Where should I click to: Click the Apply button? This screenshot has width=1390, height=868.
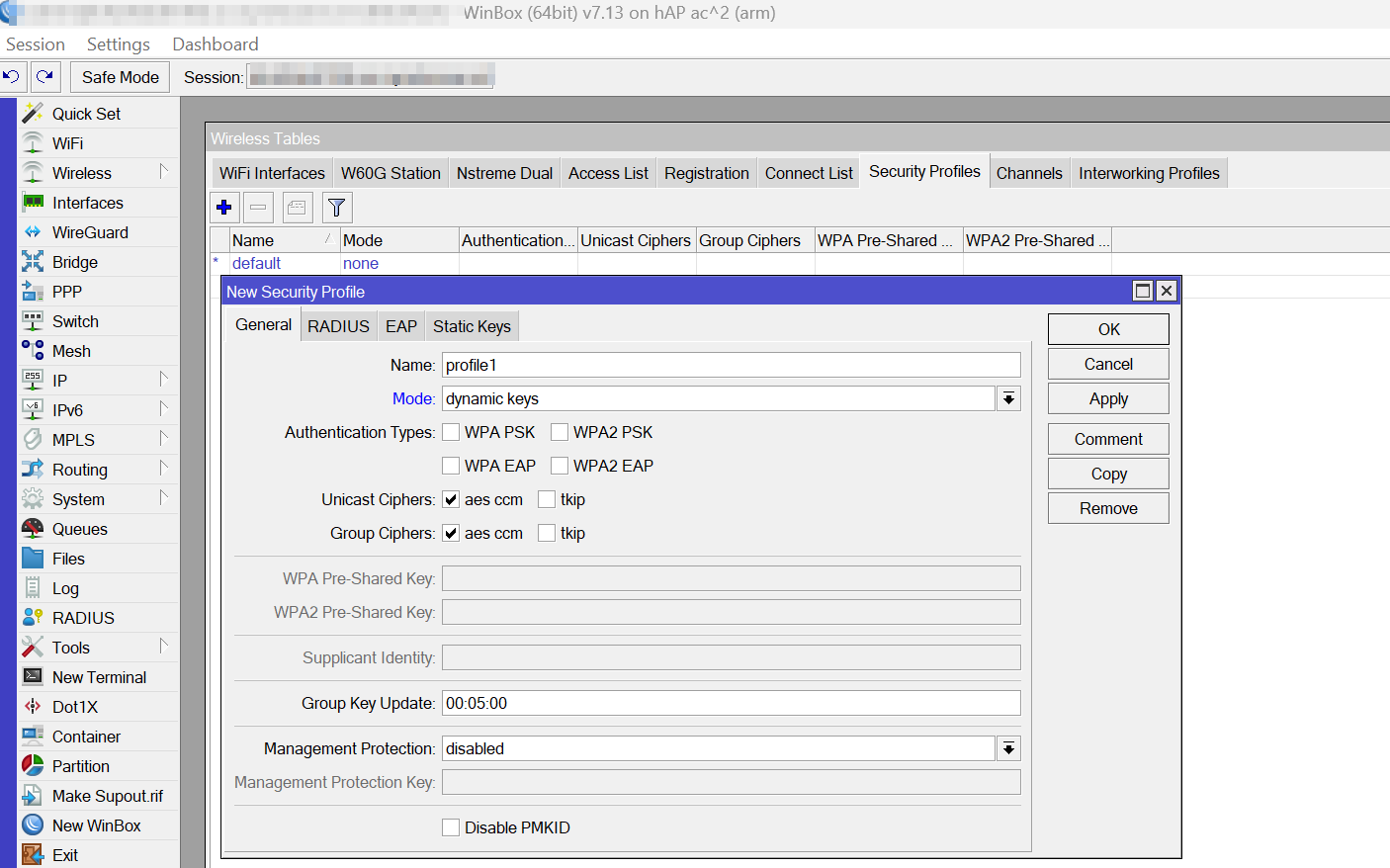pos(1108,398)
